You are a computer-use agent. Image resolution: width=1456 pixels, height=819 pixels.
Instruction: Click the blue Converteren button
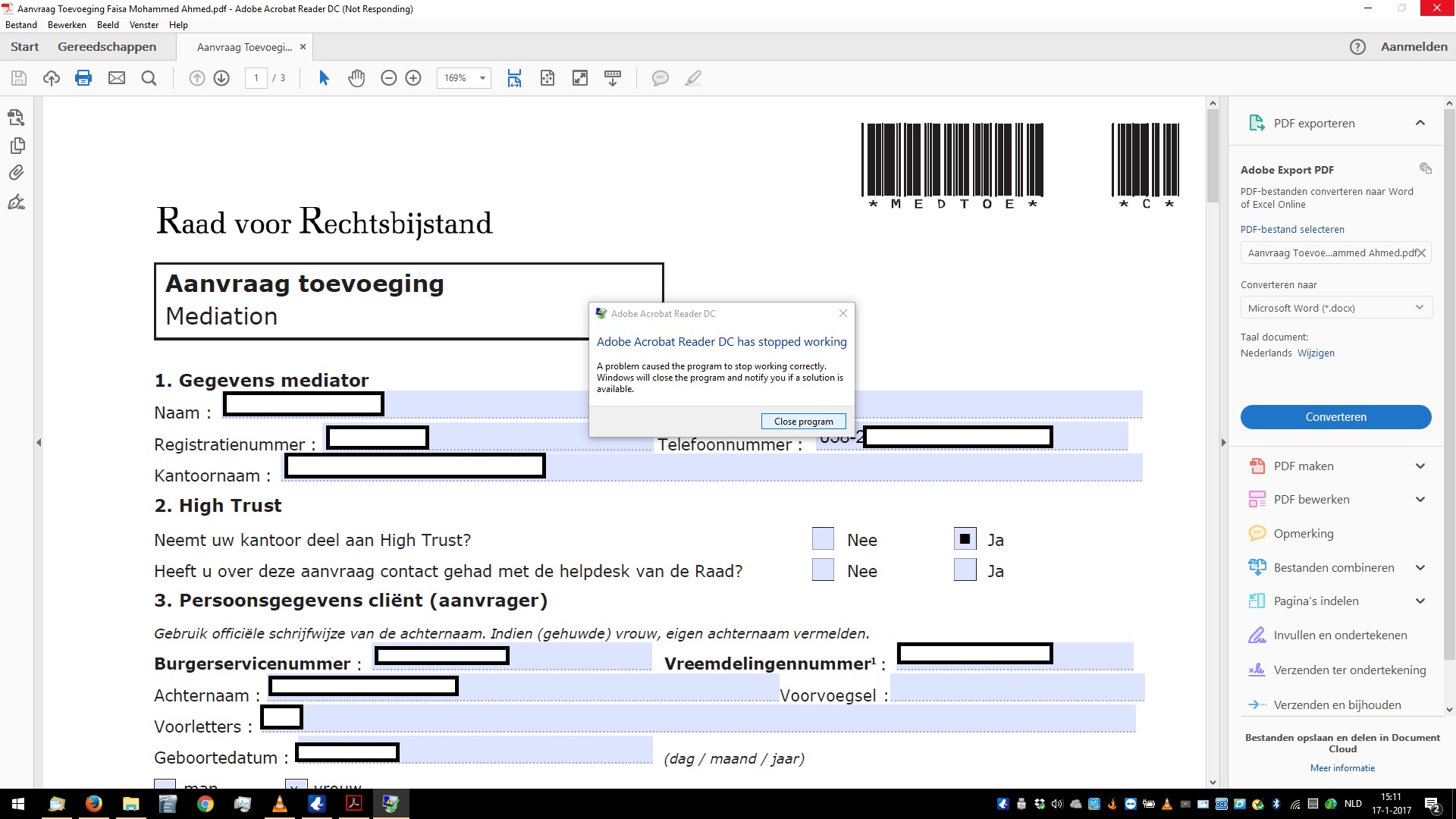click(x=1335, y=417)
